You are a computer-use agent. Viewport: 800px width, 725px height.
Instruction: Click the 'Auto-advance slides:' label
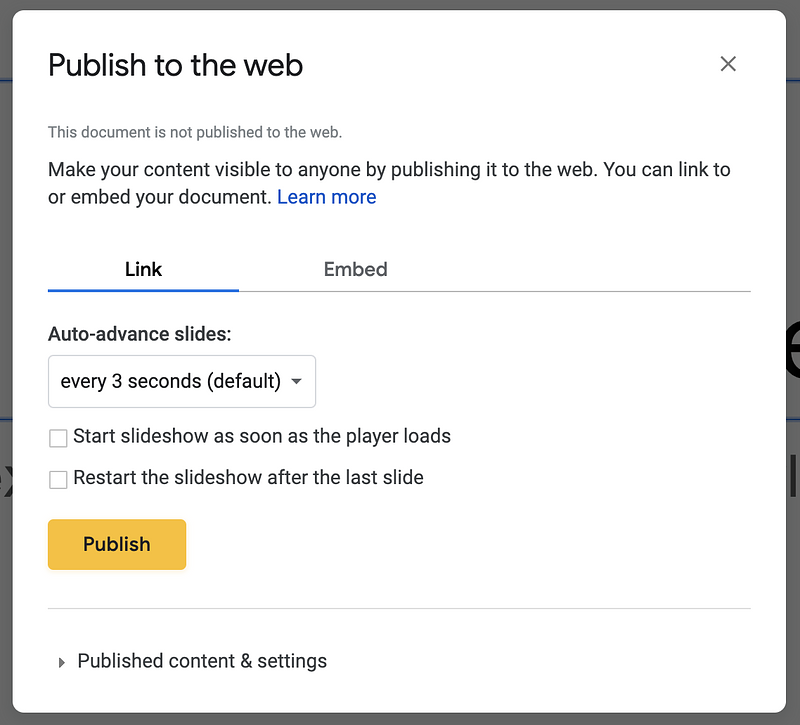[x=140, y=334]
